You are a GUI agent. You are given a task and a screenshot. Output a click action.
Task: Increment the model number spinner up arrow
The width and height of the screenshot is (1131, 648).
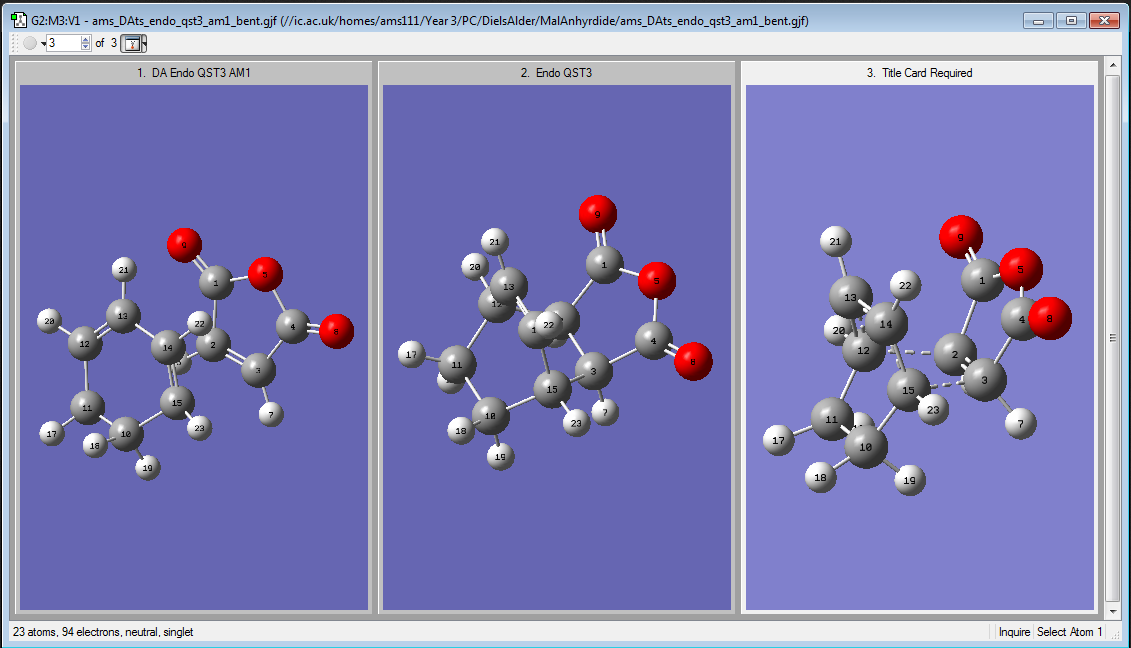[86, 40]
